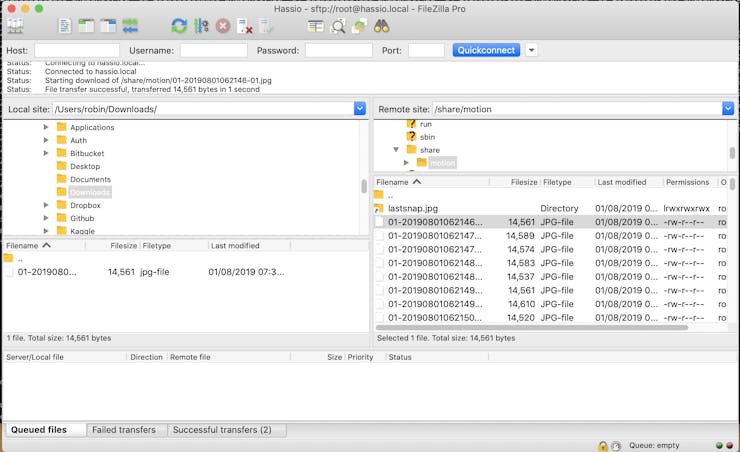Image resolution: width=740 pixels, height=452 pixels.
Task: Expand the Auth folder
Action: pyautogui.click(x=46, y=140)
